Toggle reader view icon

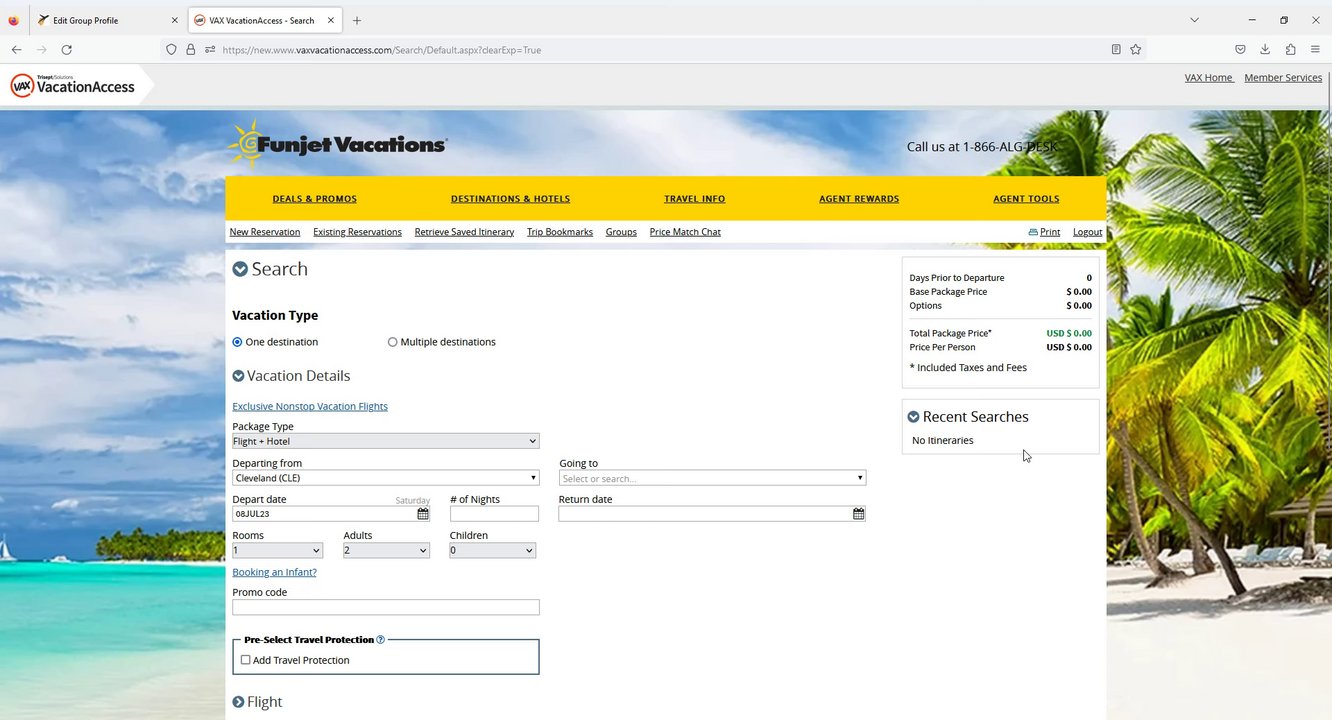click(x=1116, y=49)
